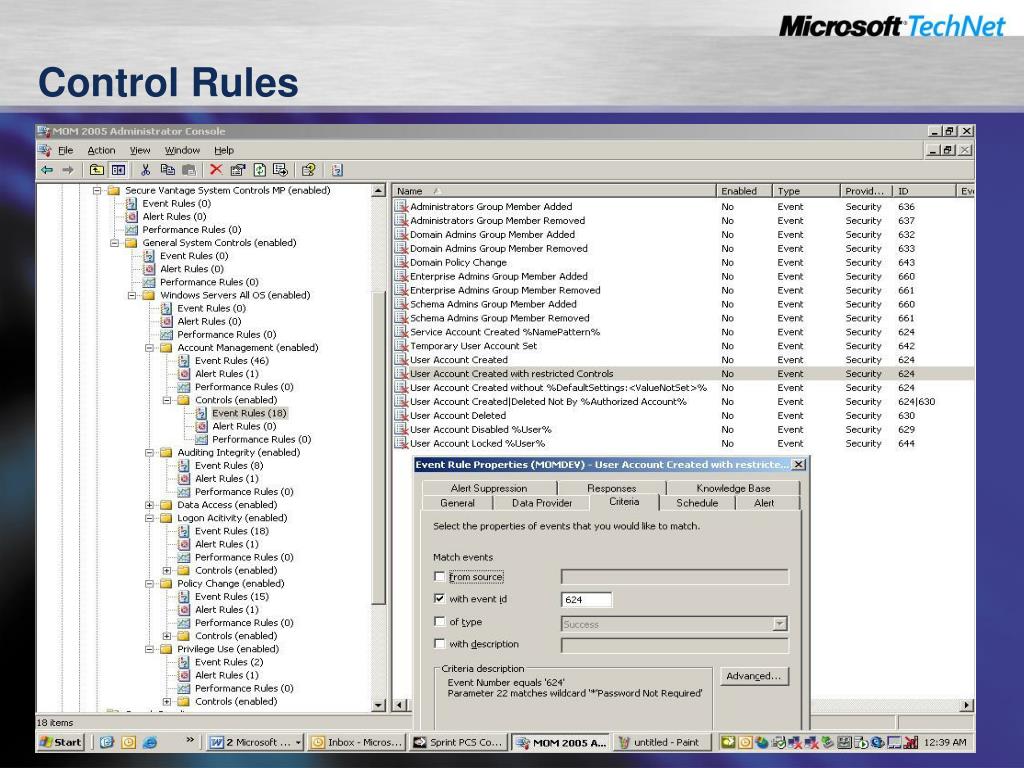Sort list by the Name column header
This screenshot has width=1024, height=768.
(x=554, y=191)
